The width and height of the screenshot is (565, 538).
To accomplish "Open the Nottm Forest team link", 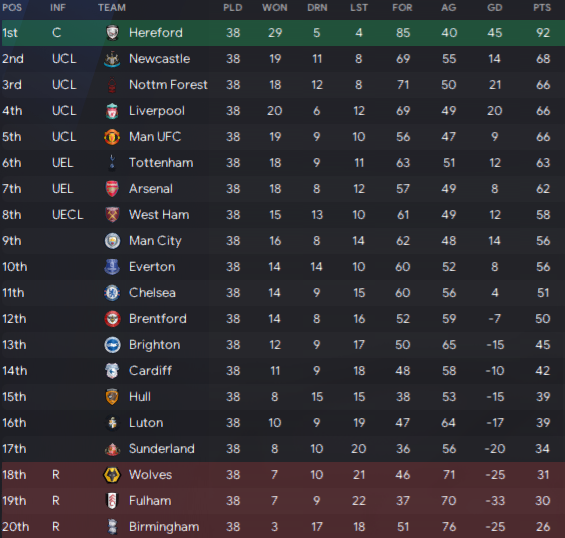I will pyautogui.click(x=168, y=85).
